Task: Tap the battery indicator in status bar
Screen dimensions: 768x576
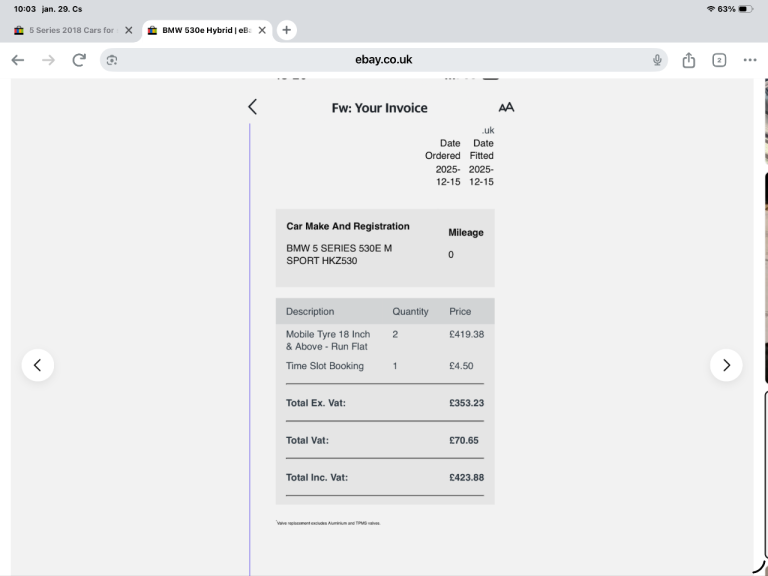Action: 745,9
